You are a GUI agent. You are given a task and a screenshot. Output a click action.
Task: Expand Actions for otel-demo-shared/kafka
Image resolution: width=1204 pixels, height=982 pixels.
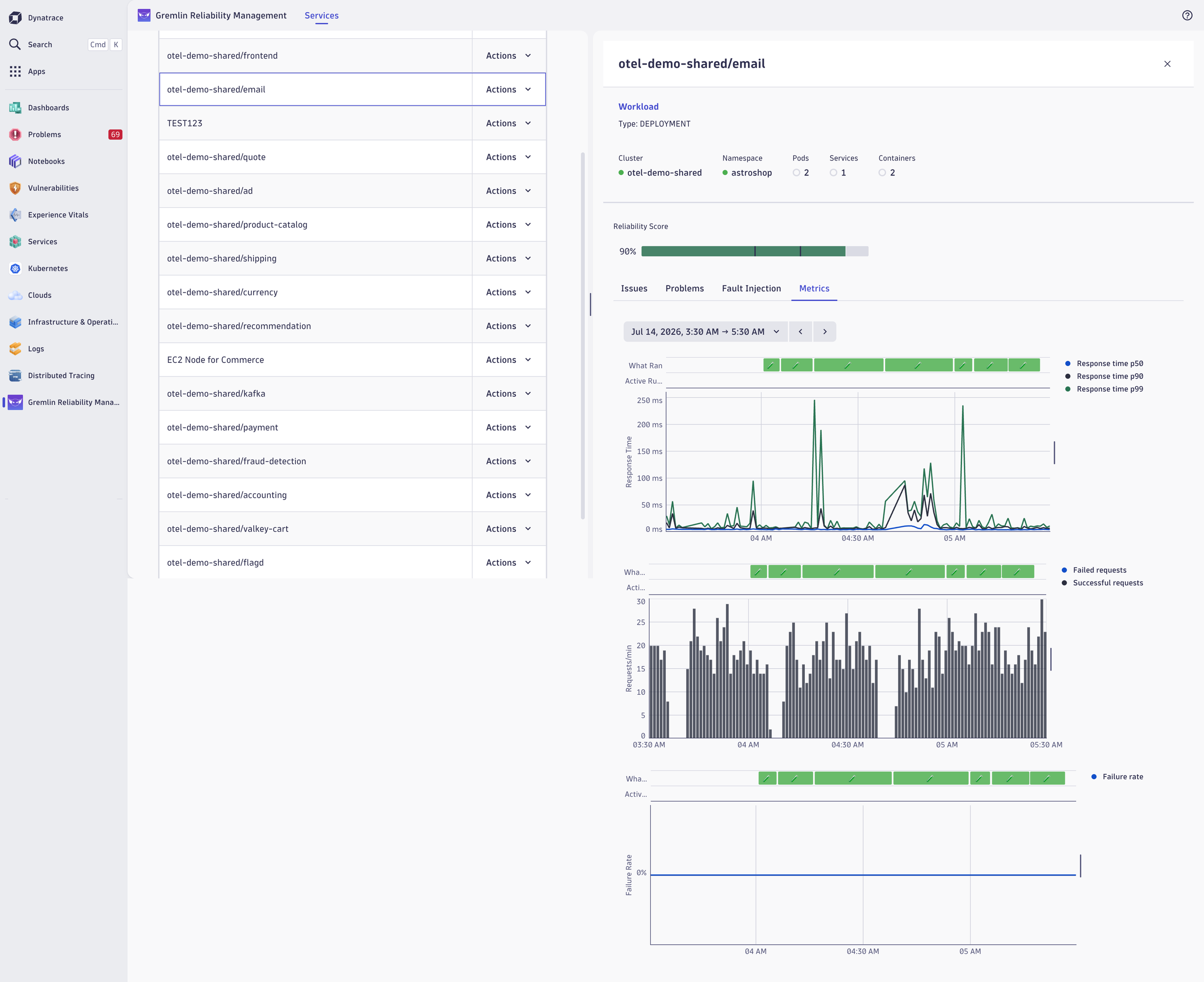pyautogui.click(x=509, y=394)
